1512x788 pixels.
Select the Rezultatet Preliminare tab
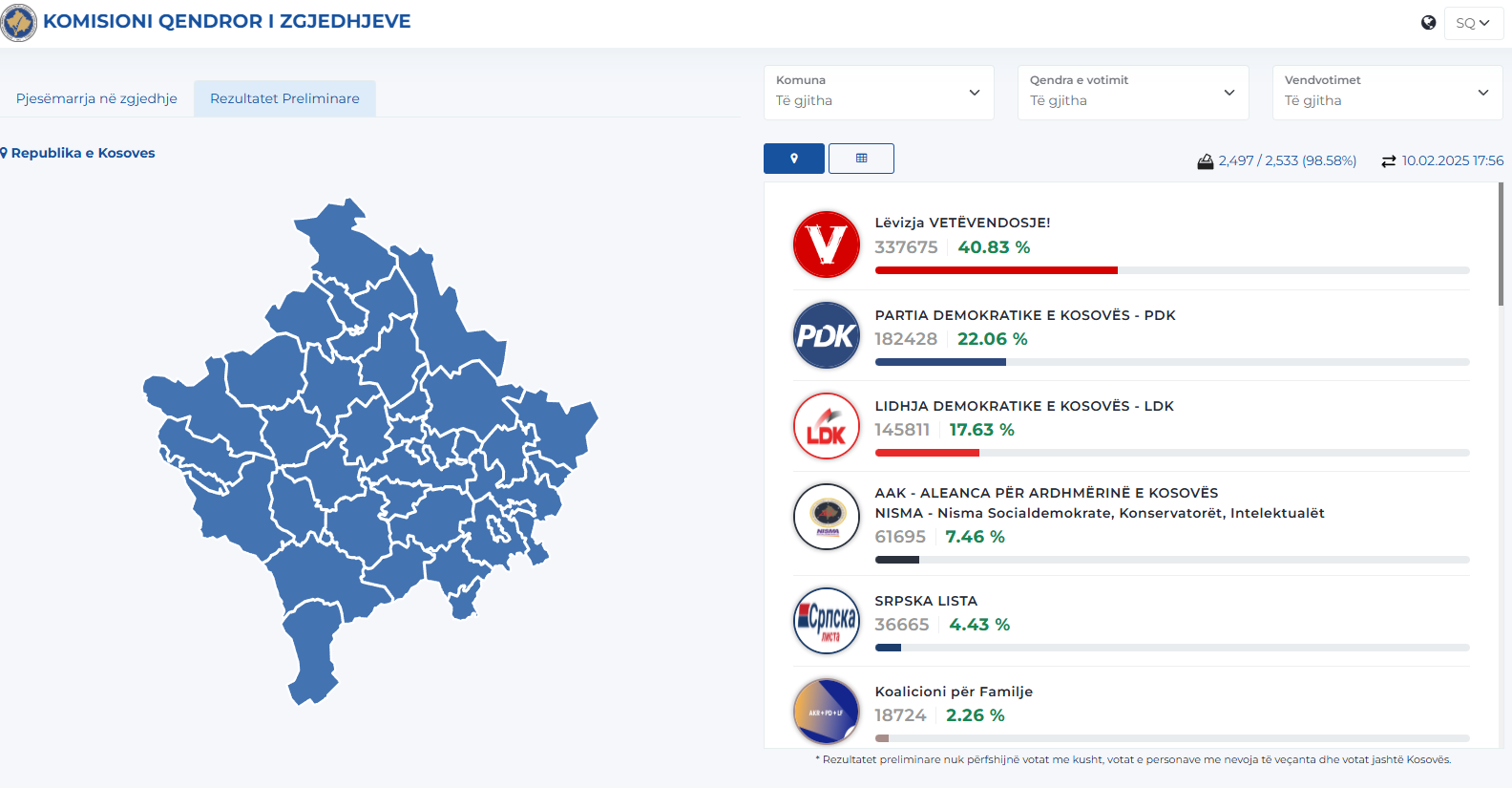[x=284, y=98]
